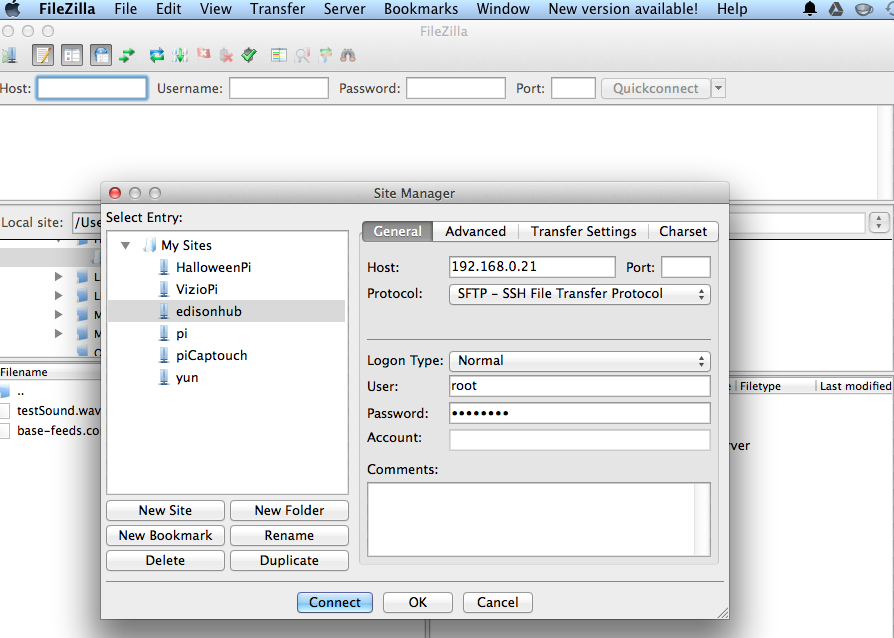The width and height of the screenshot is (894, 638).
Task: Select the yun site entry
Action: click(x=186, y=377)
